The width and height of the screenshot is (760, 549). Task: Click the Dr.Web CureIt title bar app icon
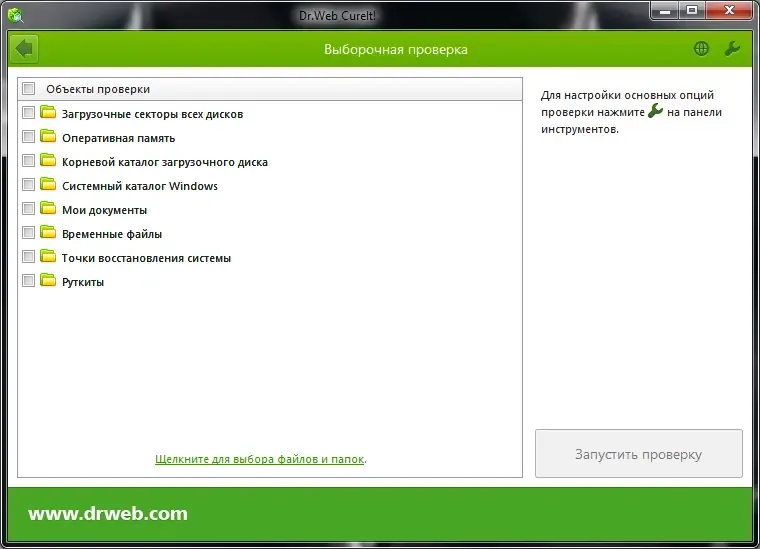click(x=16, y=15)
